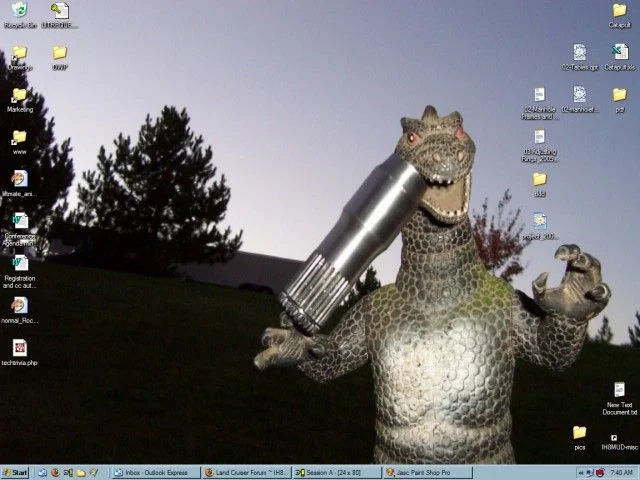This screenshot has height=480, width=640.
Task: Click the last Quick Launch icon
Action: pos(94,473)
